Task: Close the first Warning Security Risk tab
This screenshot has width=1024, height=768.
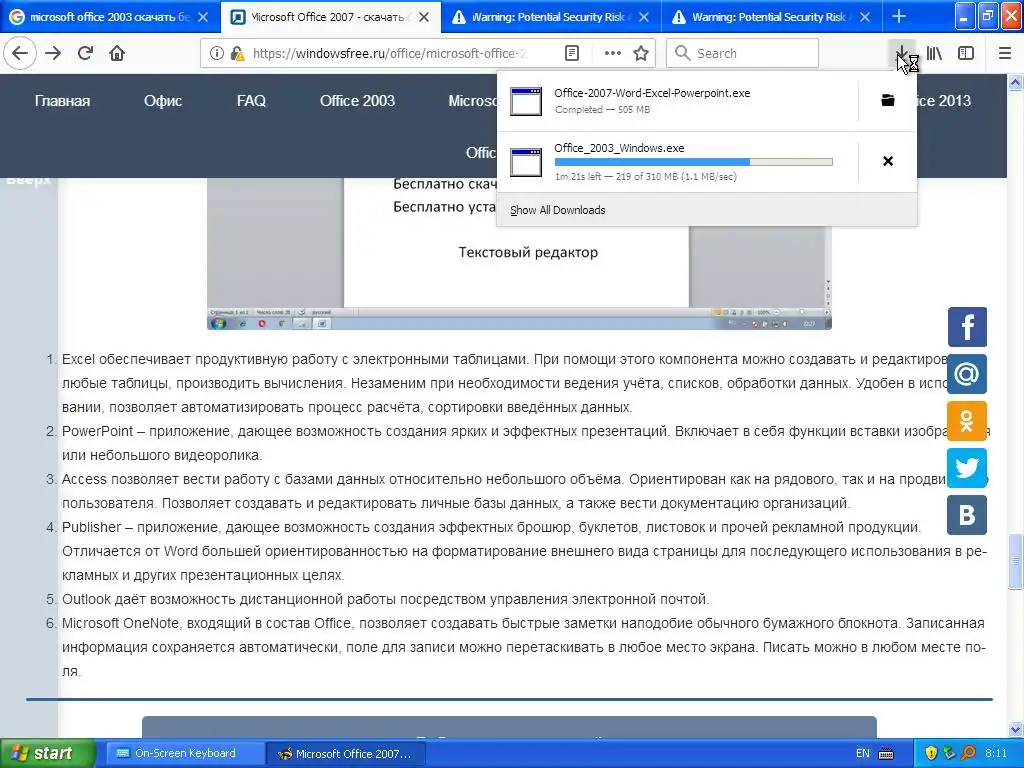Action: (x=644, y=17)
